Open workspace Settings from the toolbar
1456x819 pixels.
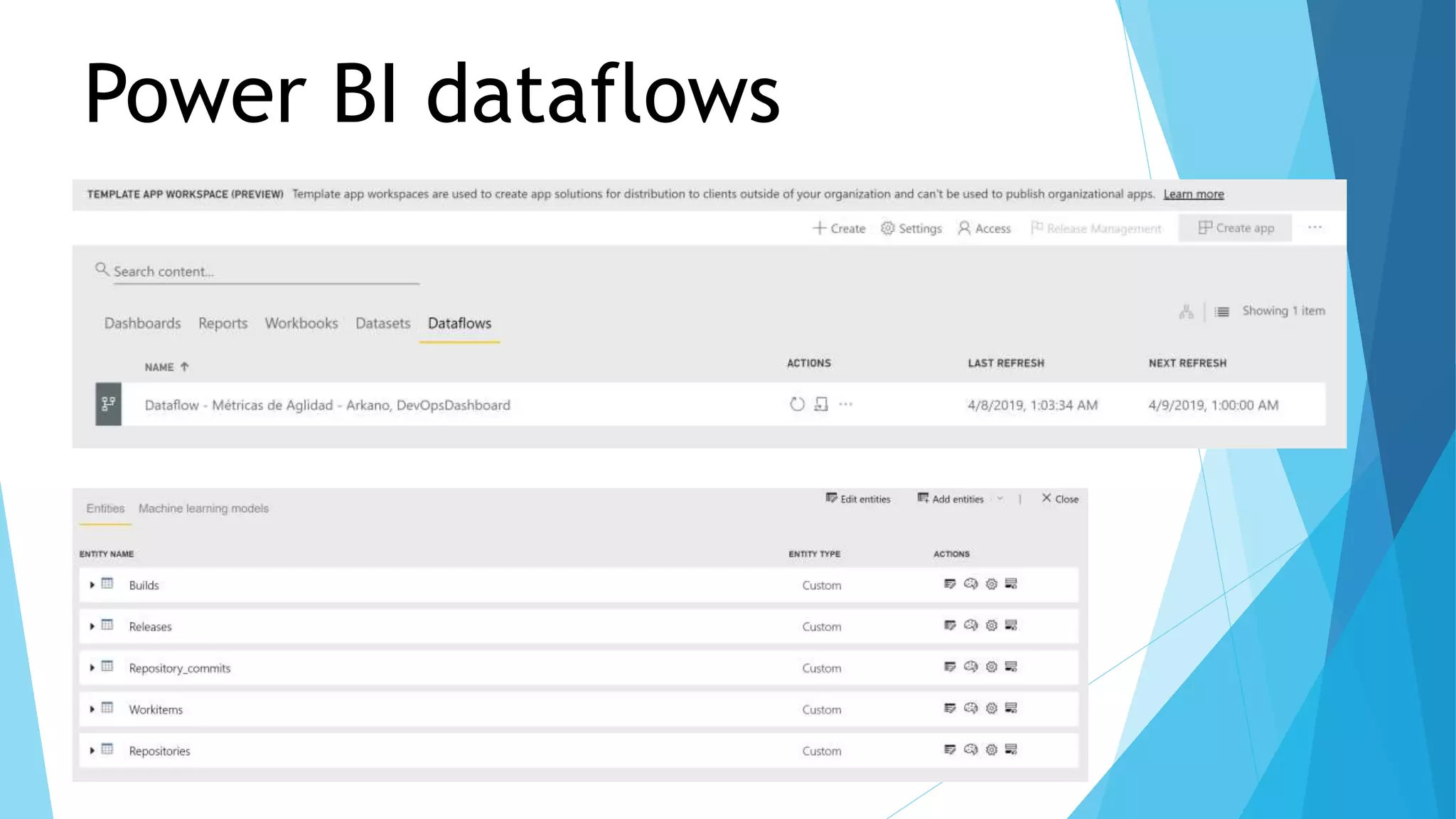click(911, 228)
